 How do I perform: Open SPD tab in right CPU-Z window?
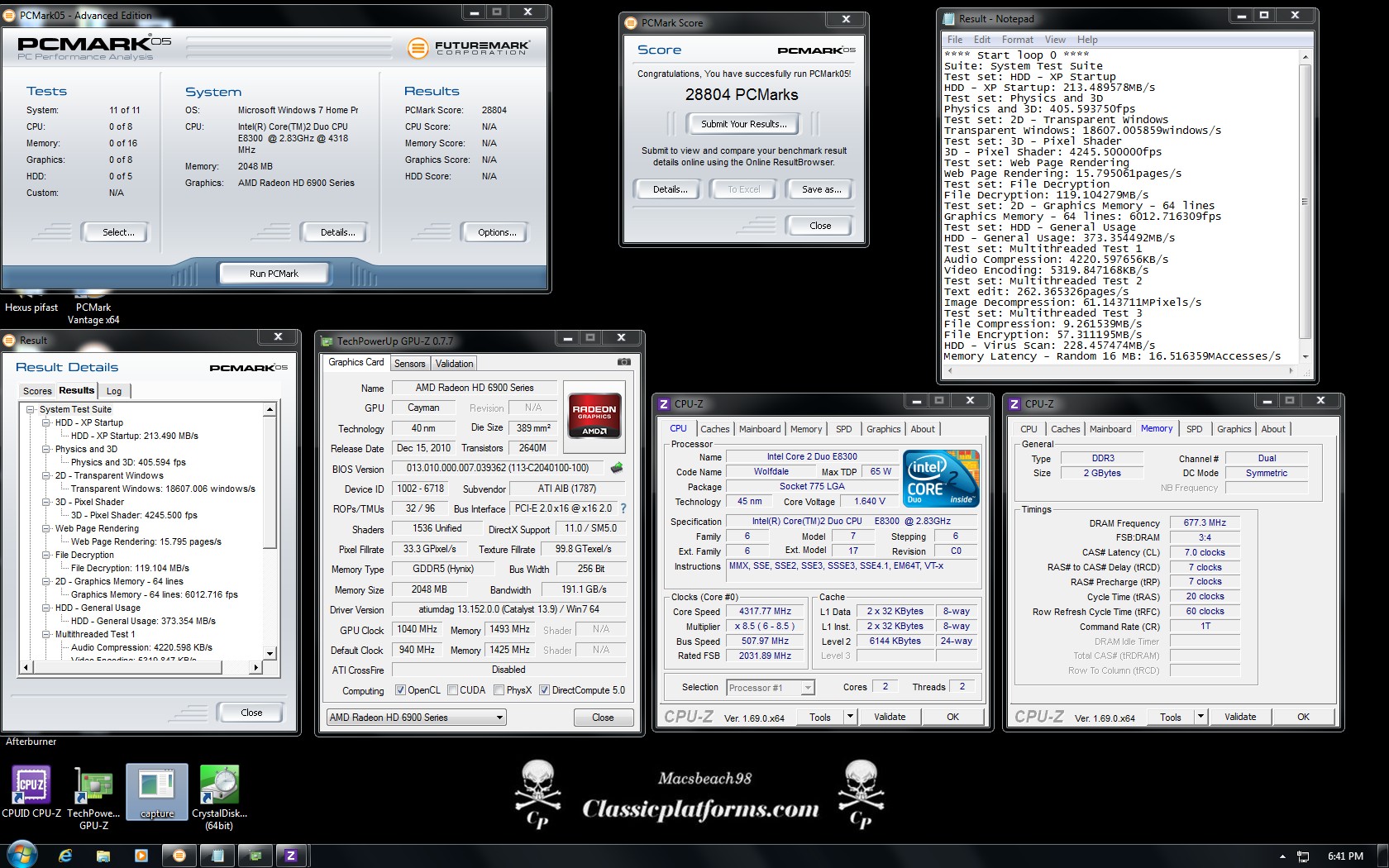point(1194,429)
